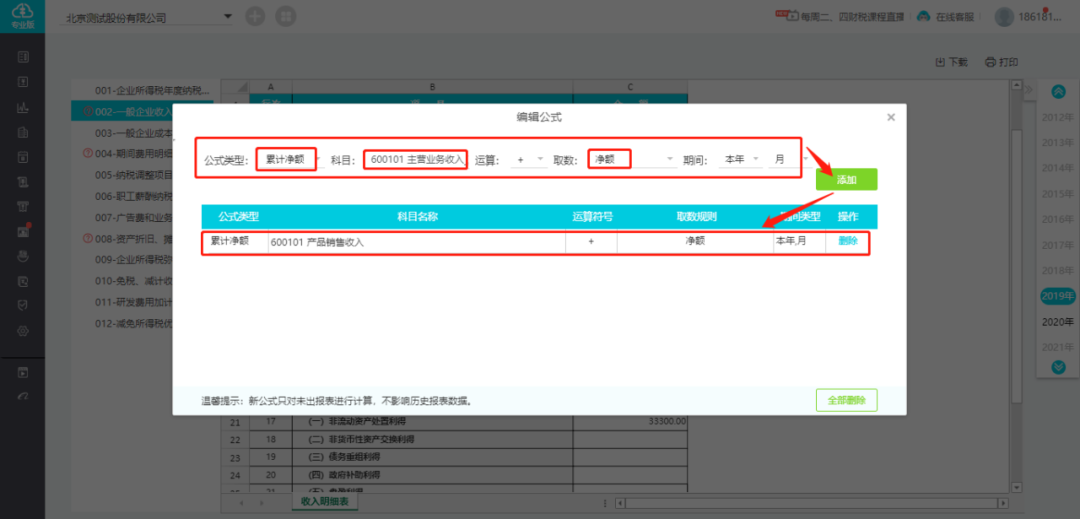This screenshot has width=1080, height=519.
Task: Click the 600101 产品销售收入 cell
Action: (x=417, y=242)
